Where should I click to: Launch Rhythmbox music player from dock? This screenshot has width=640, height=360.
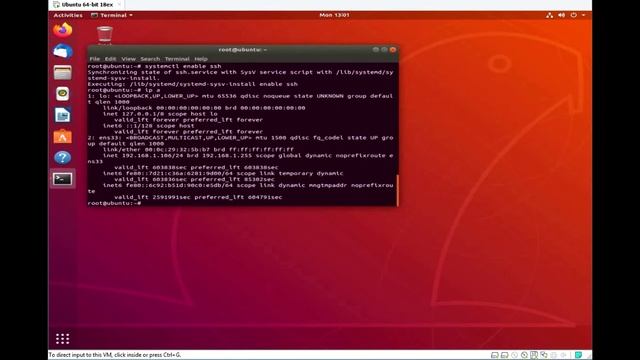pos(62,94)
